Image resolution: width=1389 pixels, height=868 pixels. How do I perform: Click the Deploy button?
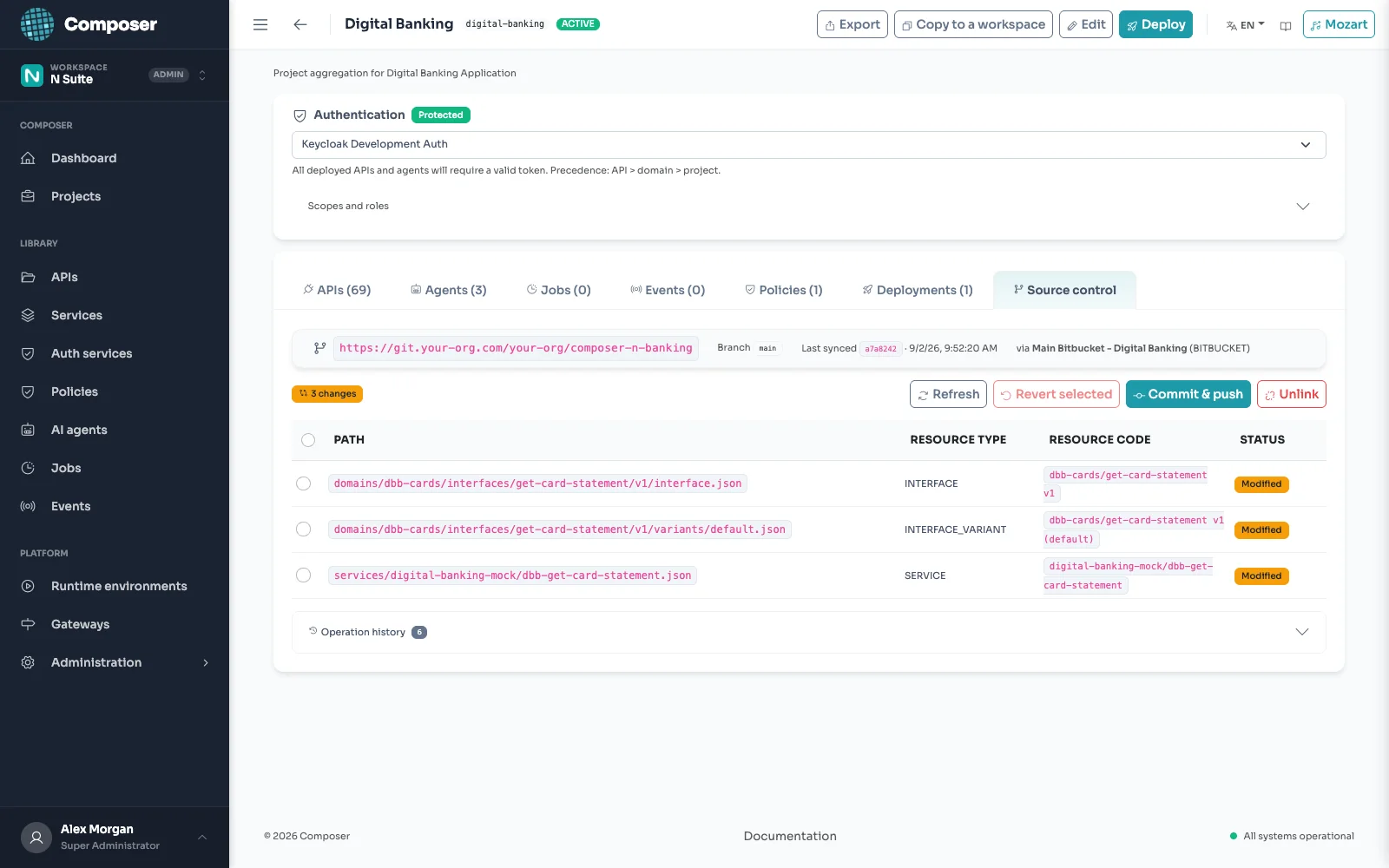pos(1155,24)
